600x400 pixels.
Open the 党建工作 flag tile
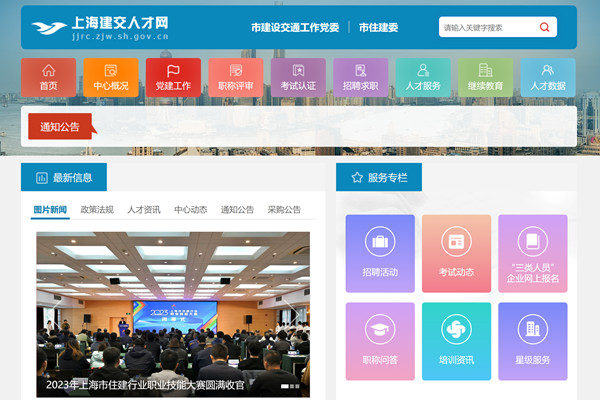point(173,78)
